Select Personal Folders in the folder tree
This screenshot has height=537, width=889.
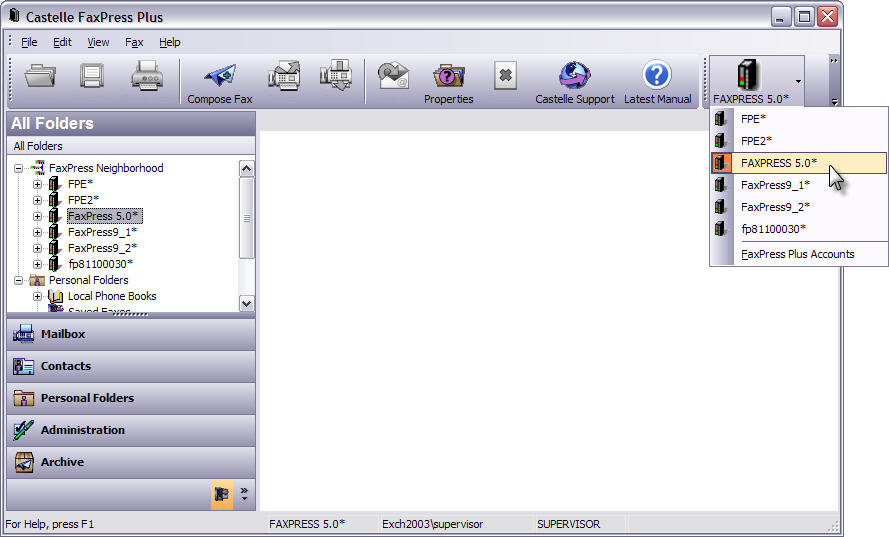pos(88,280)
